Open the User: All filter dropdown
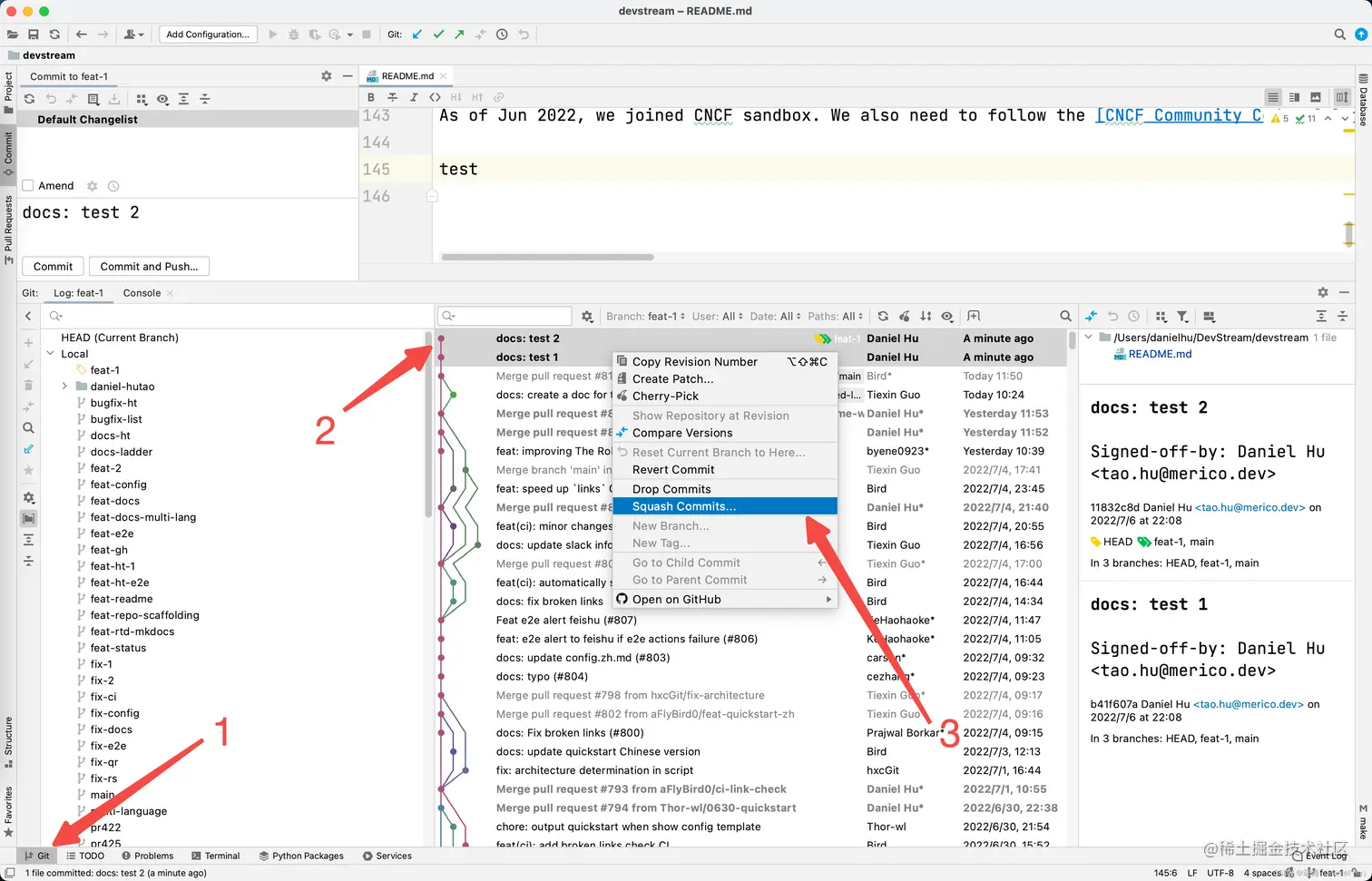This screenshot has height=881, width=1372. pos(717,317)
